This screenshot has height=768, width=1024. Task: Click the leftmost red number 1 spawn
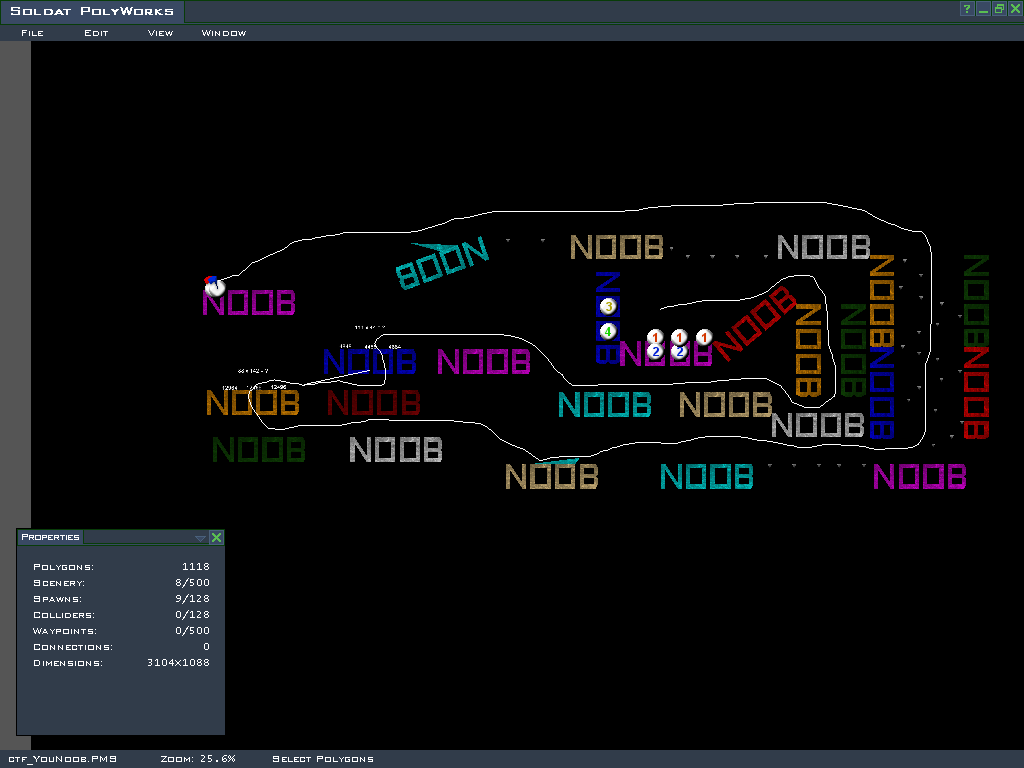pos(655,337)
